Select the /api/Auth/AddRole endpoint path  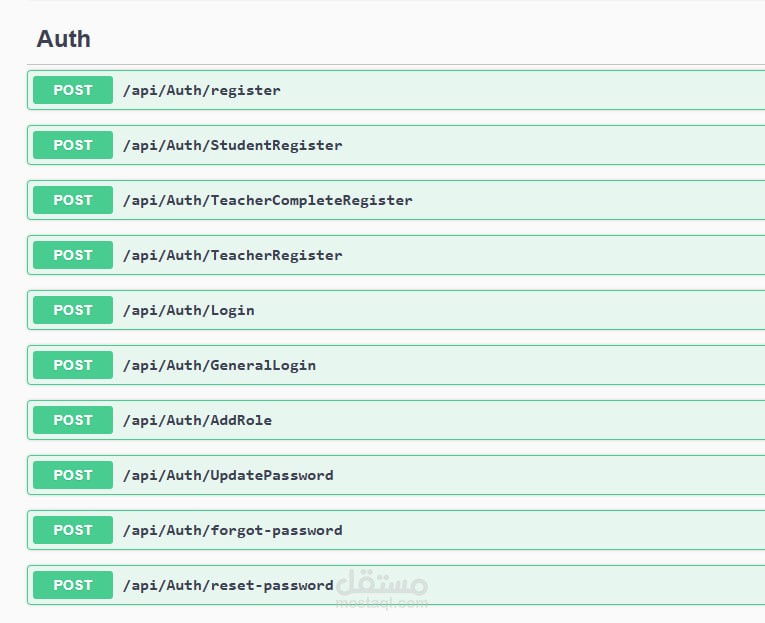click(x=197, y=420)
